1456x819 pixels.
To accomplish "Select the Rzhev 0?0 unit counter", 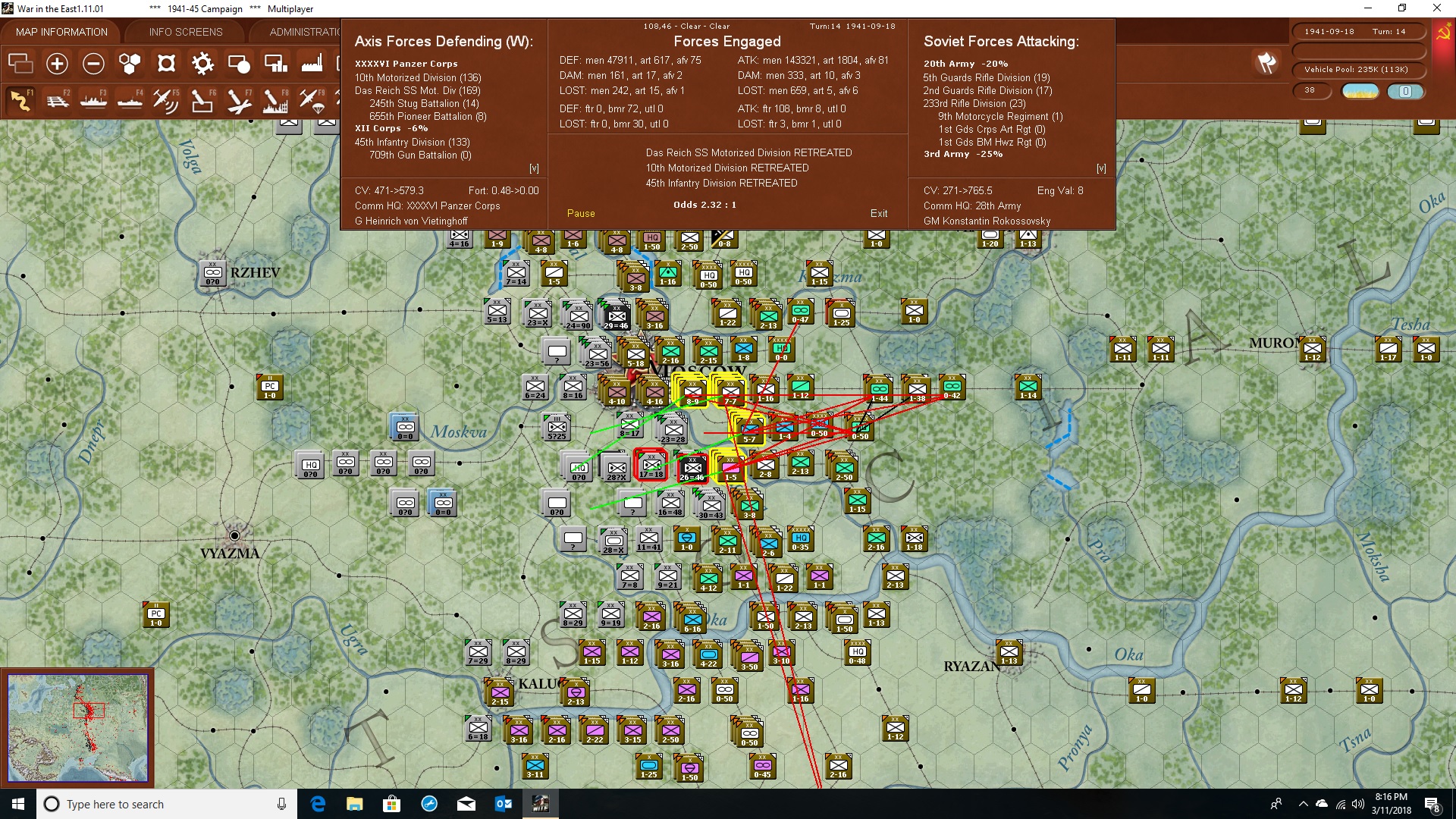I will click(x=213, y=274).
